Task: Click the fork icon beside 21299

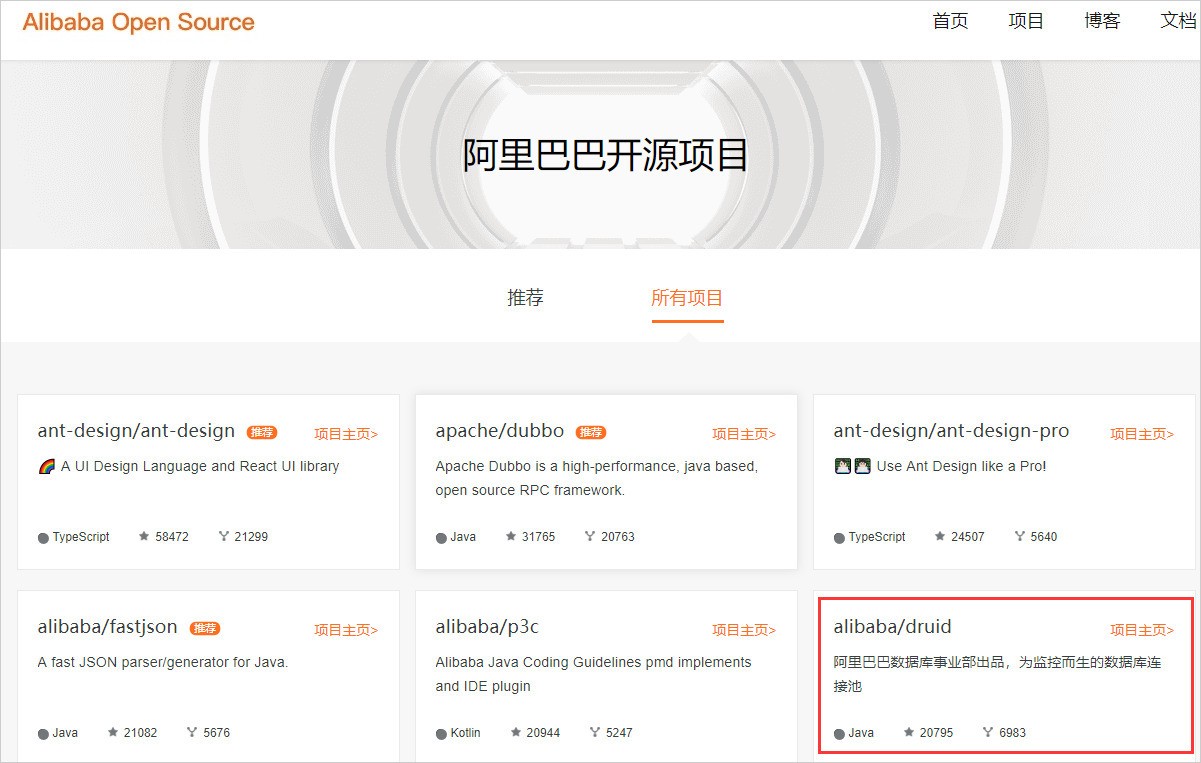Action: click(x=224, y=536)
